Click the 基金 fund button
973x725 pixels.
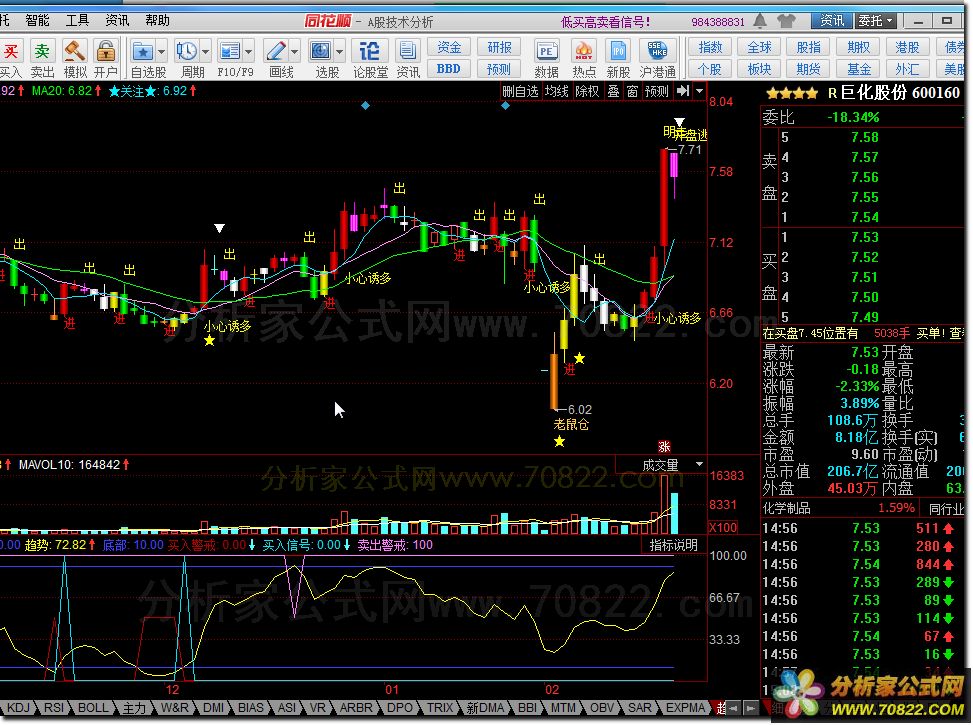tap(858, 69)
